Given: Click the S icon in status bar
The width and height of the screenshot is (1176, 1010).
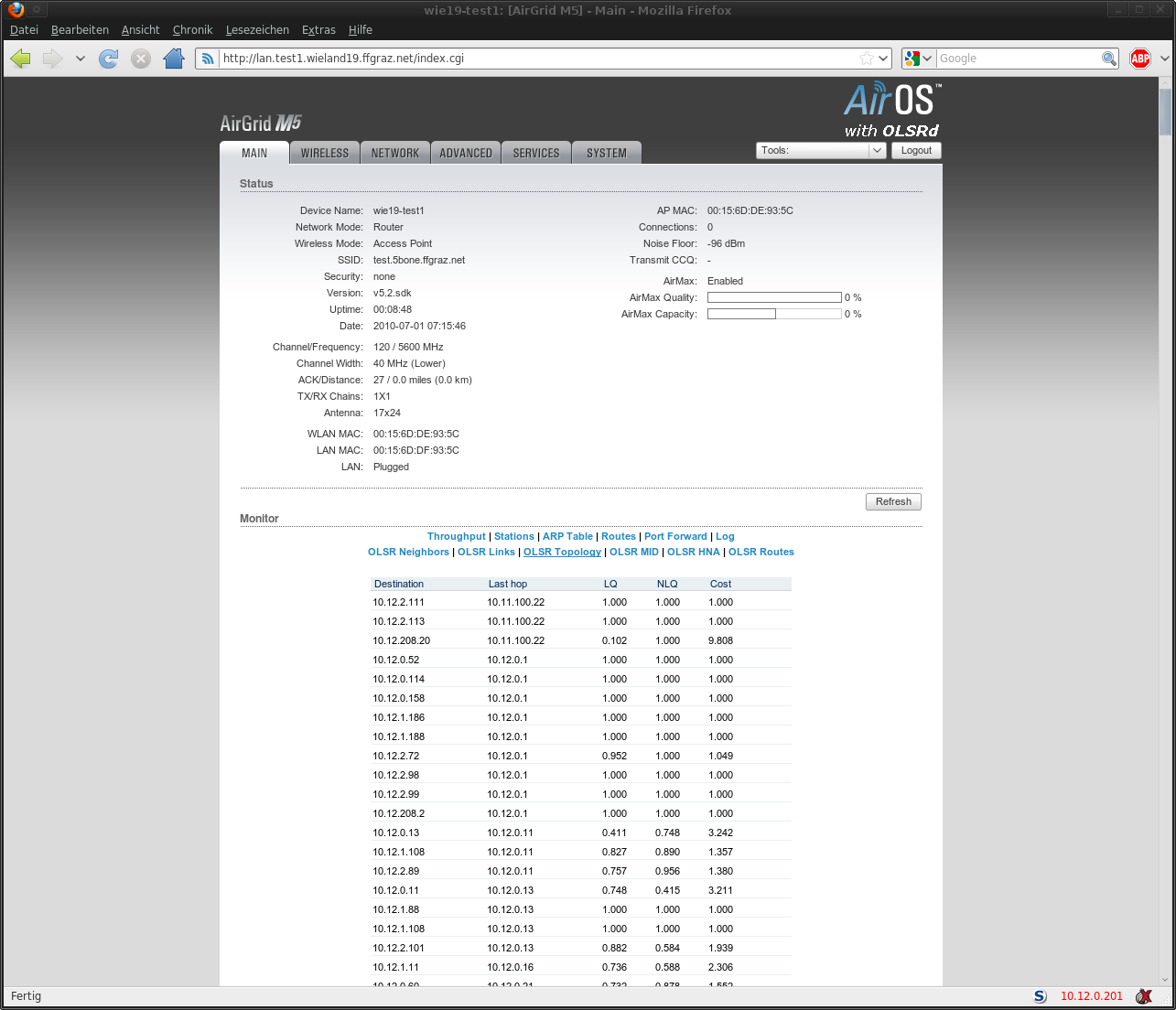Looking at the screenshot, I should point(1040,996).
